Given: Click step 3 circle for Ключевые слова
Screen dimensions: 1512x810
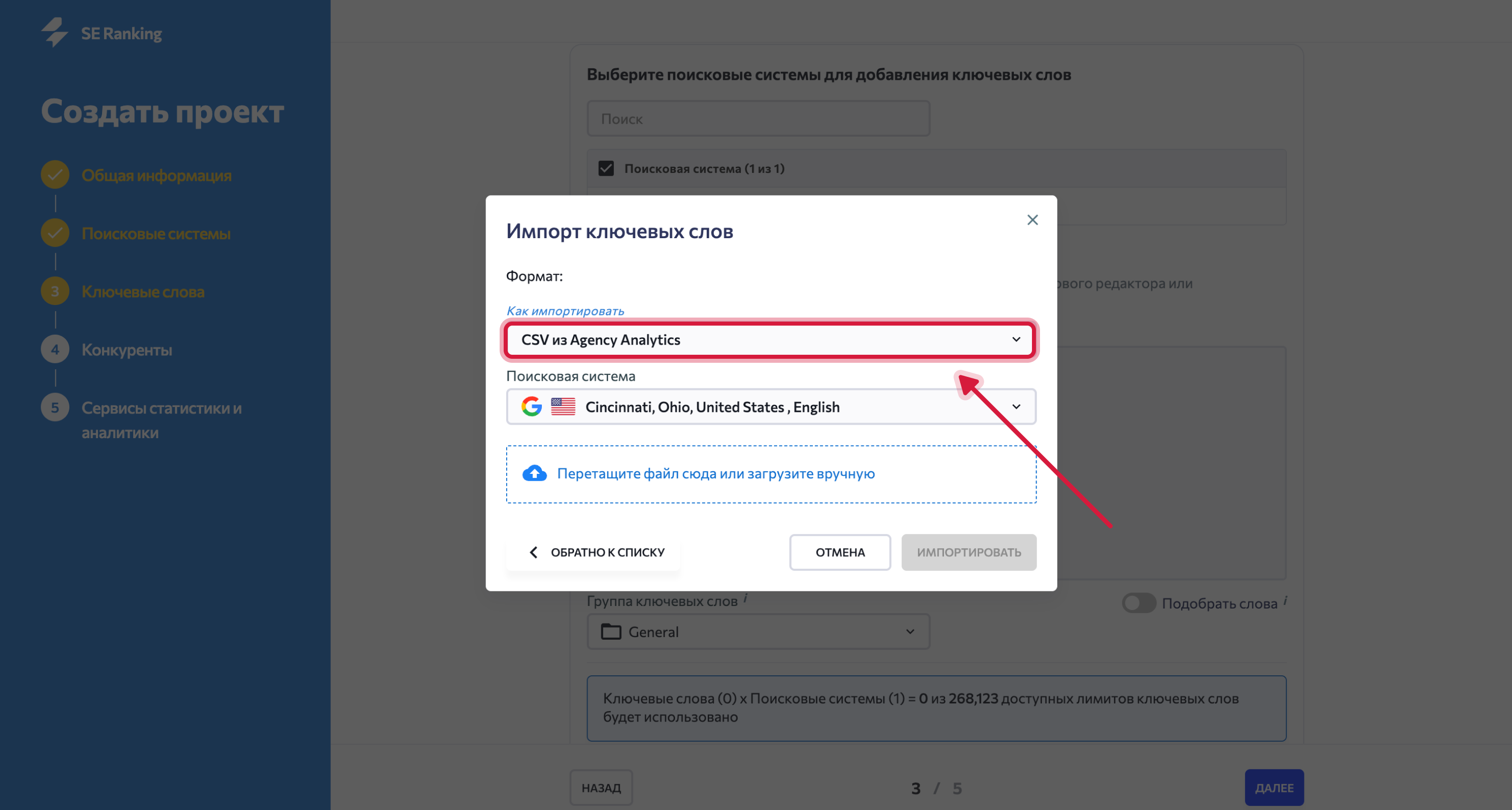Looking at the screenshot, I should (55, 291).
